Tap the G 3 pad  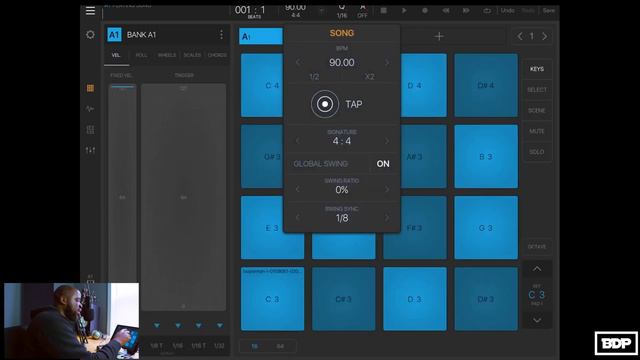click(x=486, y=227)
